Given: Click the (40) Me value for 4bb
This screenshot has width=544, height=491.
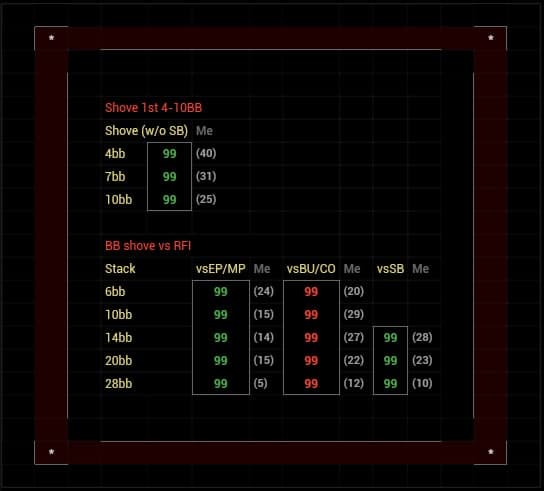Looking at the screenshot, I should pyautogui.click(x=206, y=153).
